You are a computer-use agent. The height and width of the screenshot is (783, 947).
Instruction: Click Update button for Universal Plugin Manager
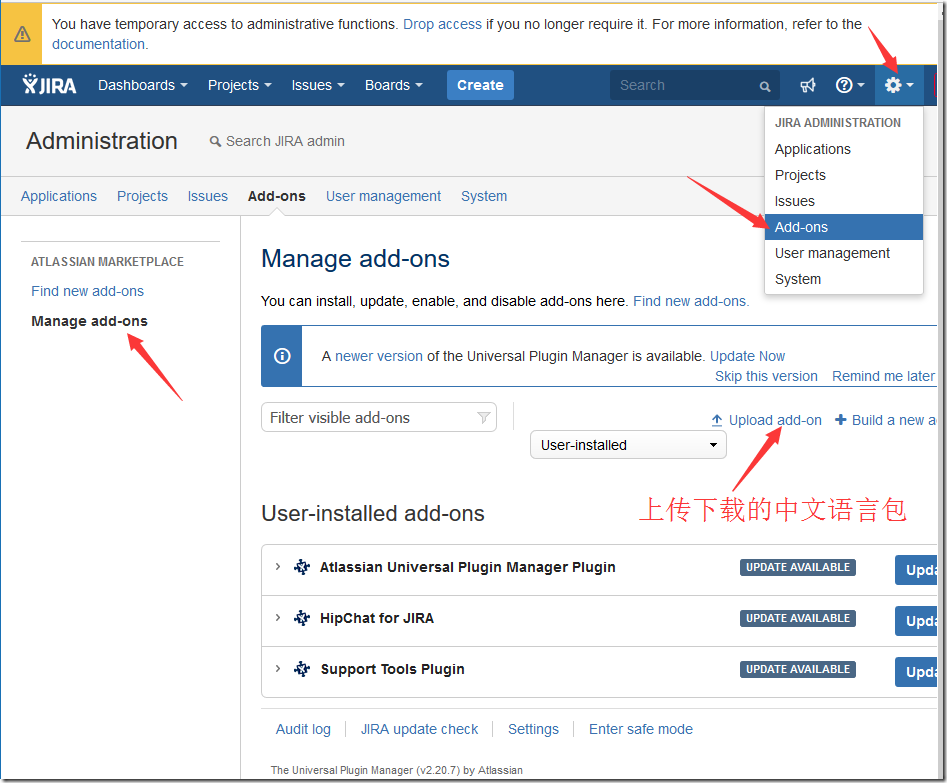click(x=916, y=570)
